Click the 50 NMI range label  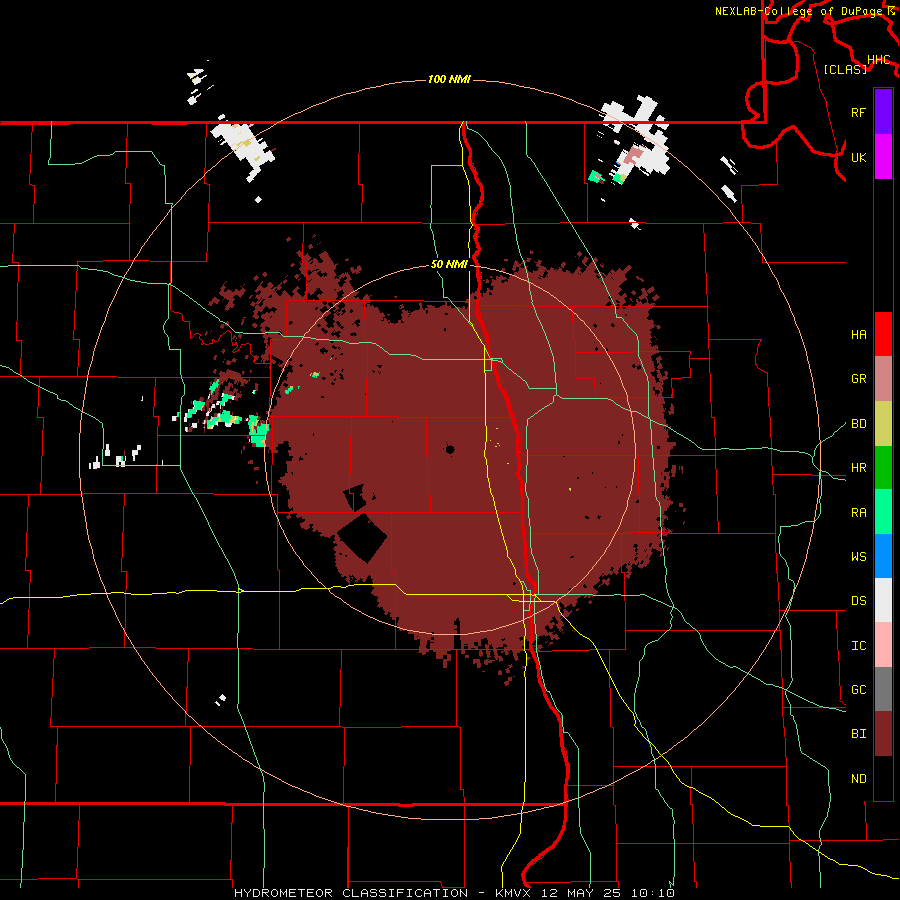point(449,265)
